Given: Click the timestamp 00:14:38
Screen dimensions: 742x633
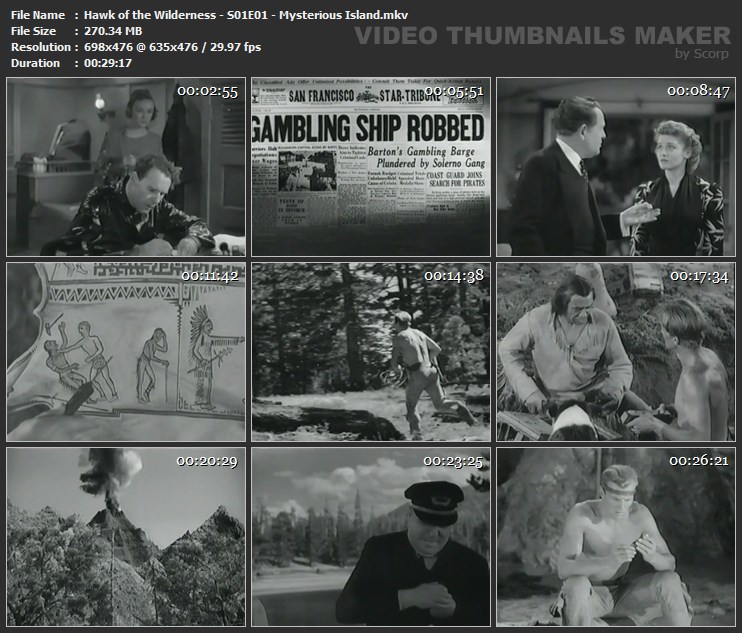Looking at the screenshot, I should click(x=454, y=275).
